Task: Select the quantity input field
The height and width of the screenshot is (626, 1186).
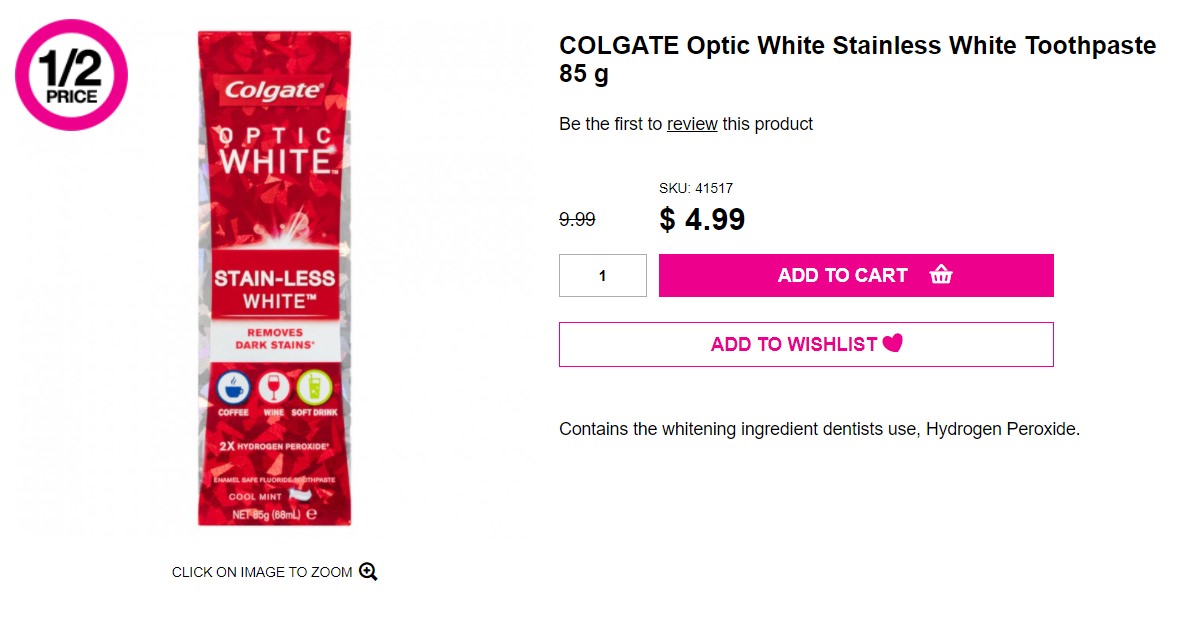Action: [603, 275]
